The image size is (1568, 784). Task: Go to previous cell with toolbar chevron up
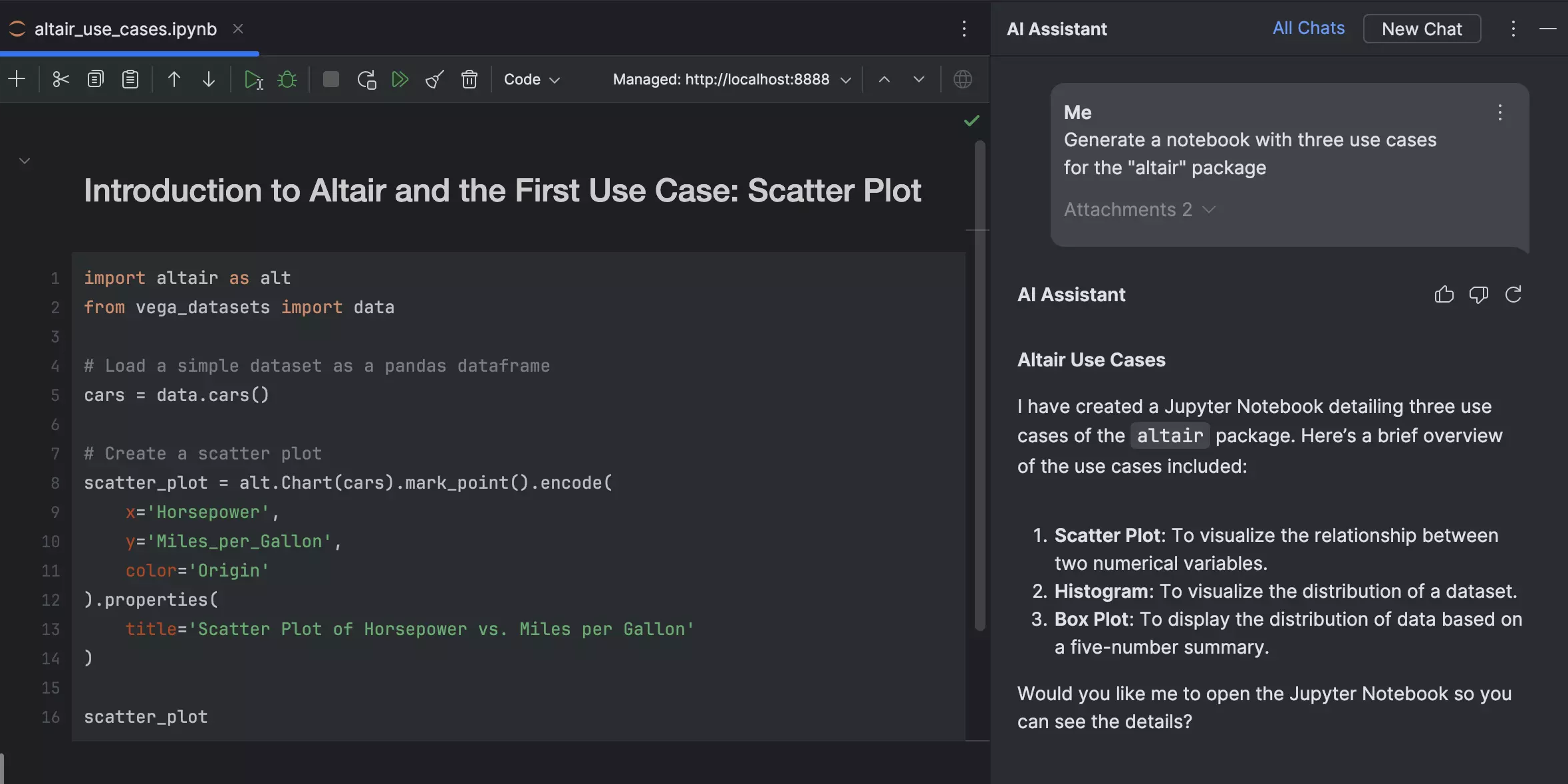click(884, 79)
